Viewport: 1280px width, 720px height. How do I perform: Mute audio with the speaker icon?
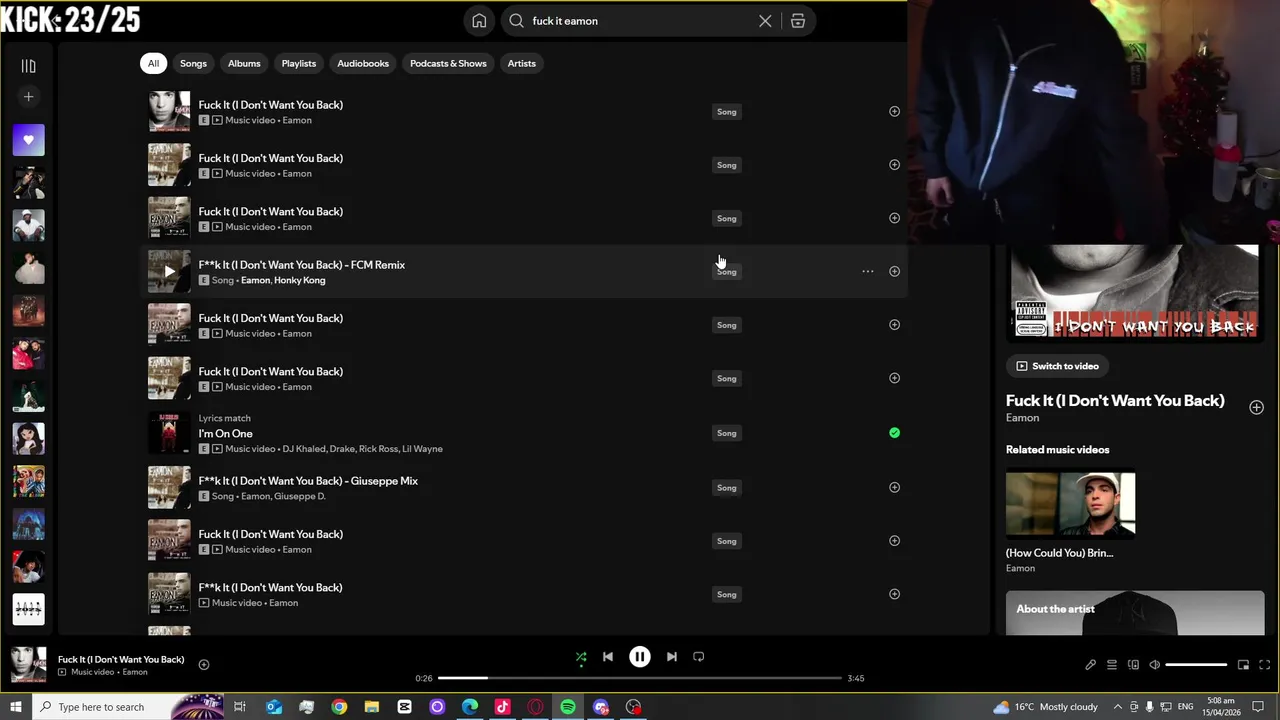(x=1154, y=665)
